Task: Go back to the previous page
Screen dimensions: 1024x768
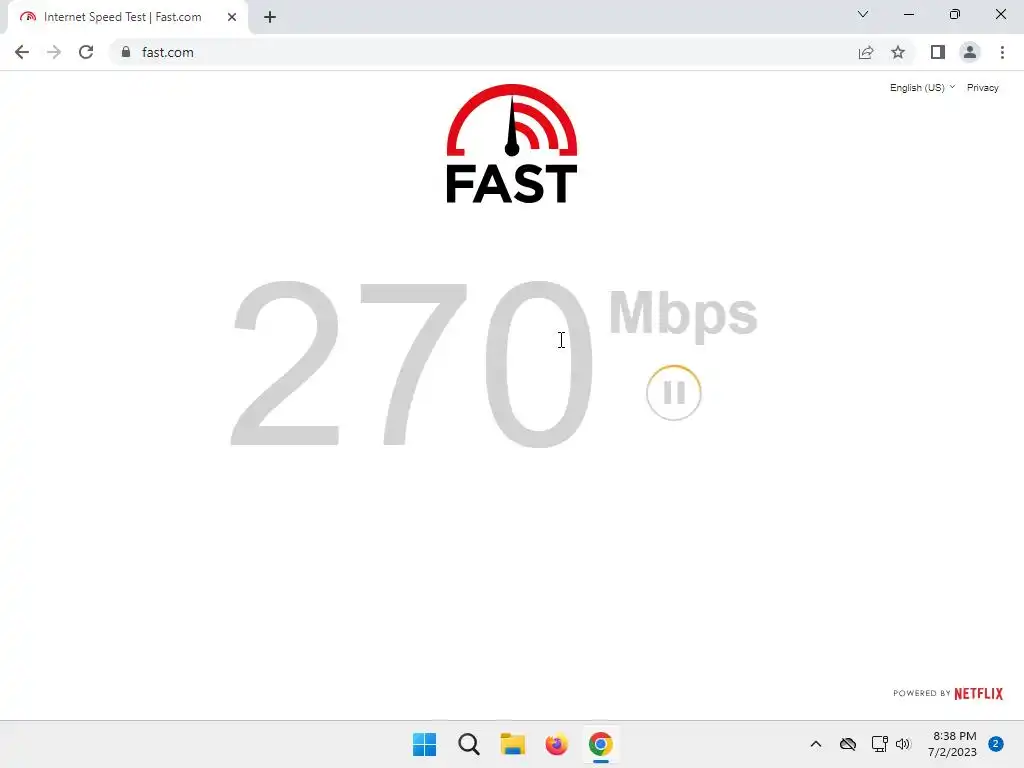Action: pyautogui.click(x=22, y=52)
